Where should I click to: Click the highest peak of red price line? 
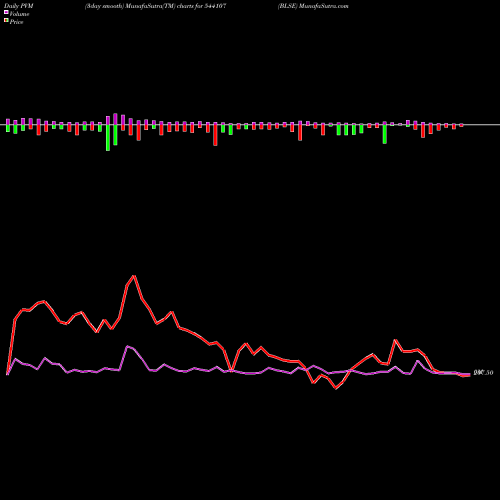point(134,276)
